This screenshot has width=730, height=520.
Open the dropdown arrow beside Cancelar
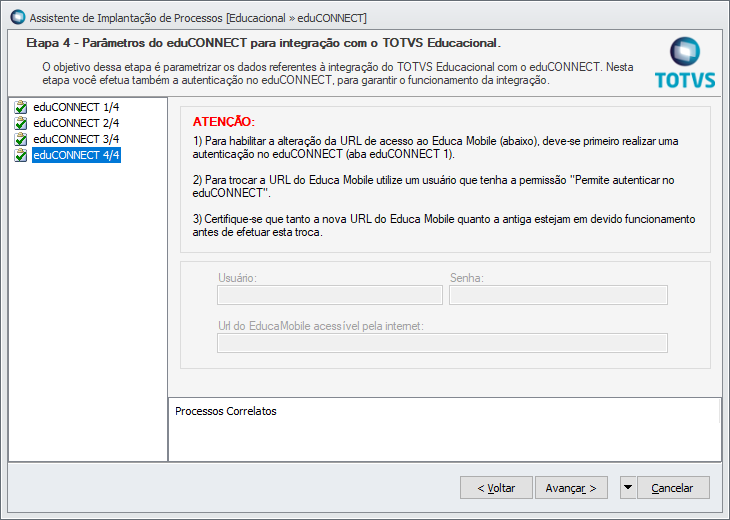pos(628,487)
